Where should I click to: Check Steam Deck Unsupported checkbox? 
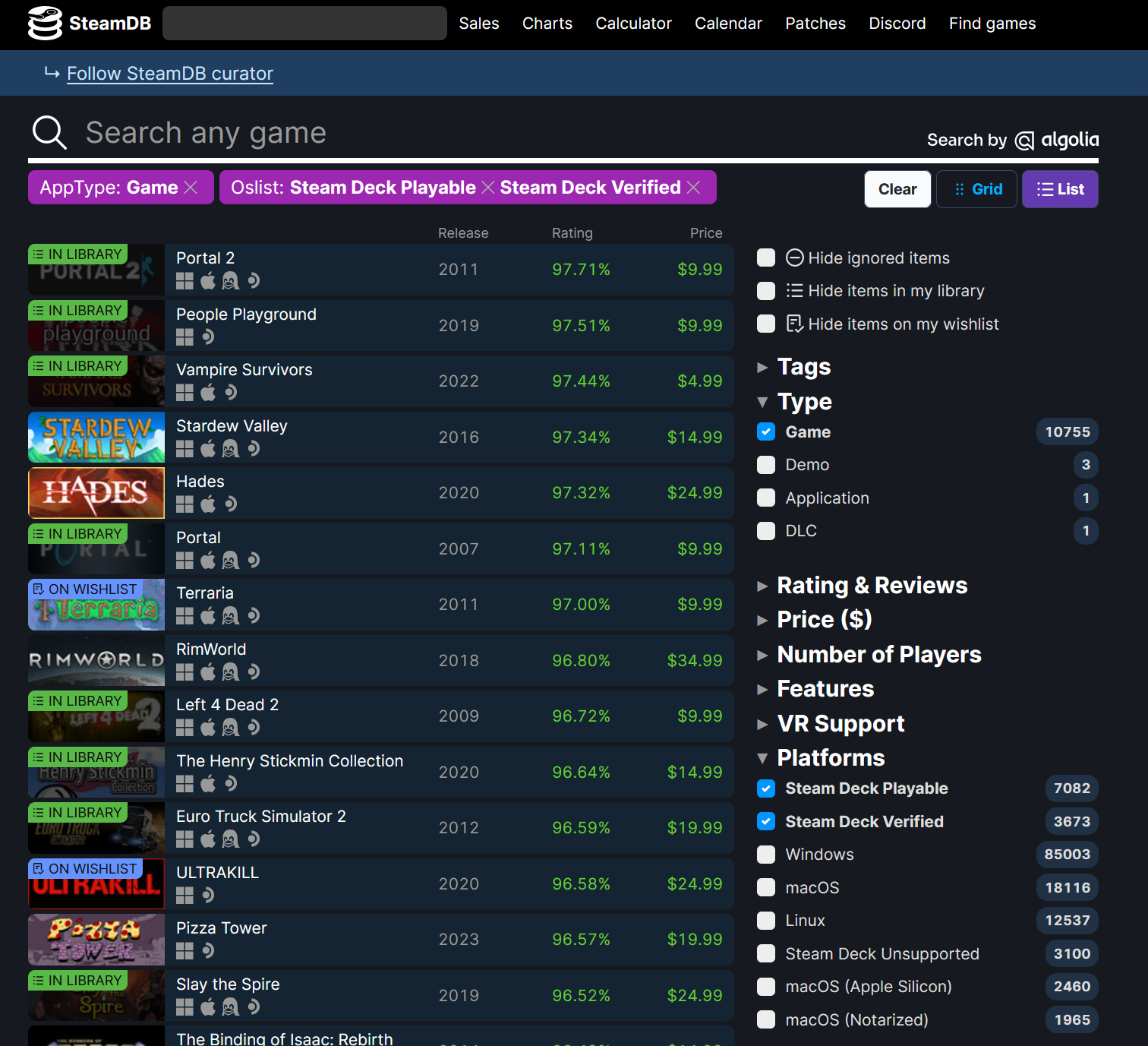click(766, 953)
